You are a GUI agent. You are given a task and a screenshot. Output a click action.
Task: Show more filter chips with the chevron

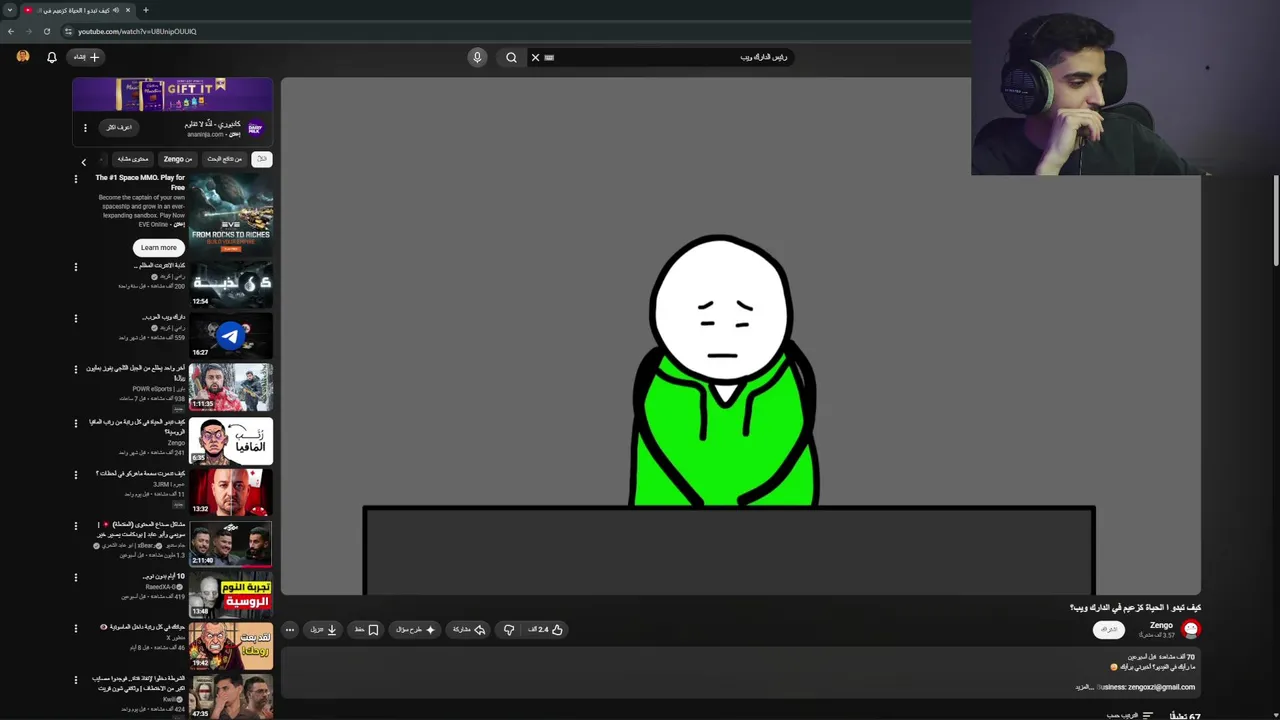[84, 161]
